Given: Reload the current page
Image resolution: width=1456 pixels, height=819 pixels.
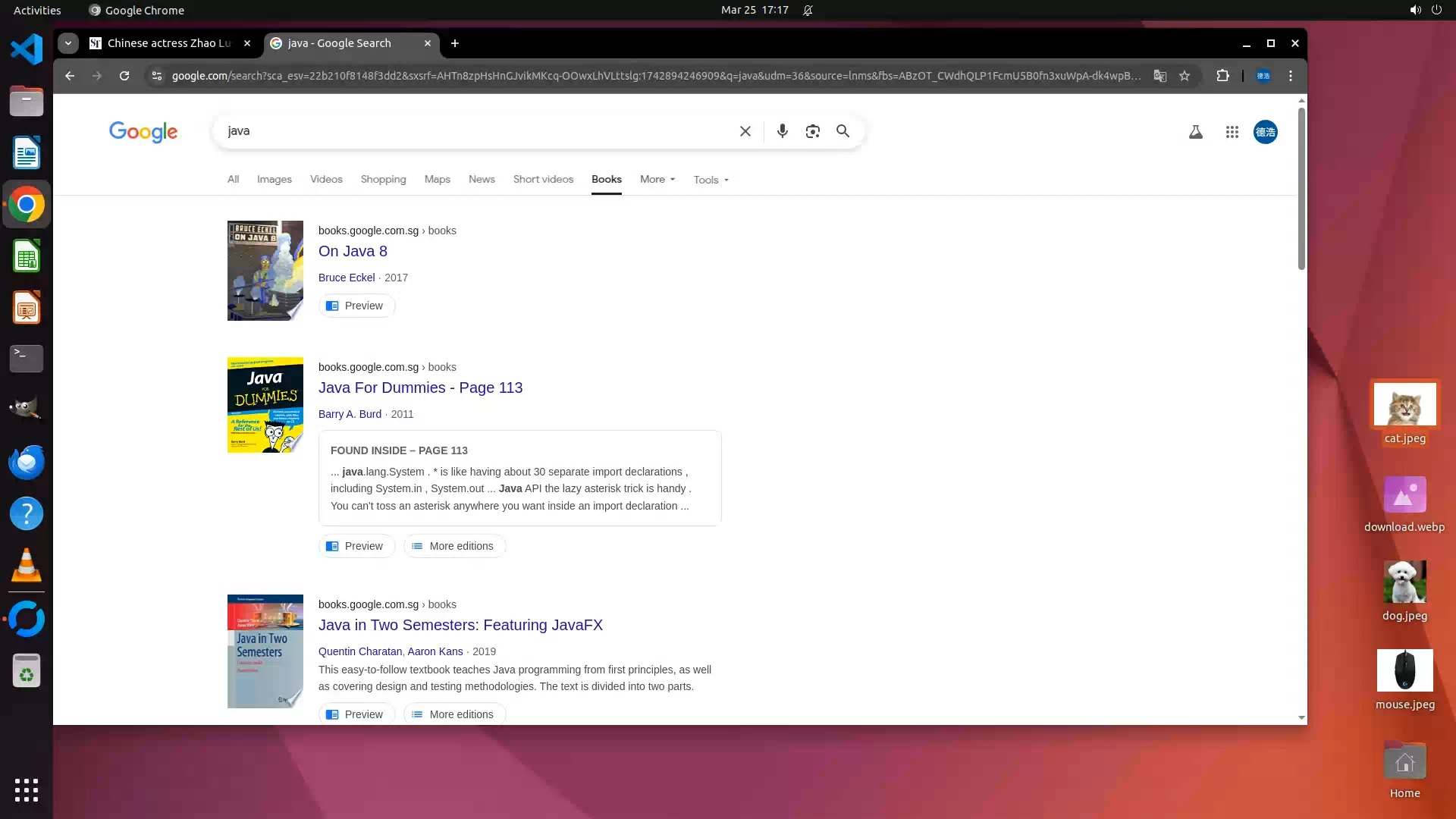Looking at the screenshot, I should pyautogui.click(x=124, y=76).
